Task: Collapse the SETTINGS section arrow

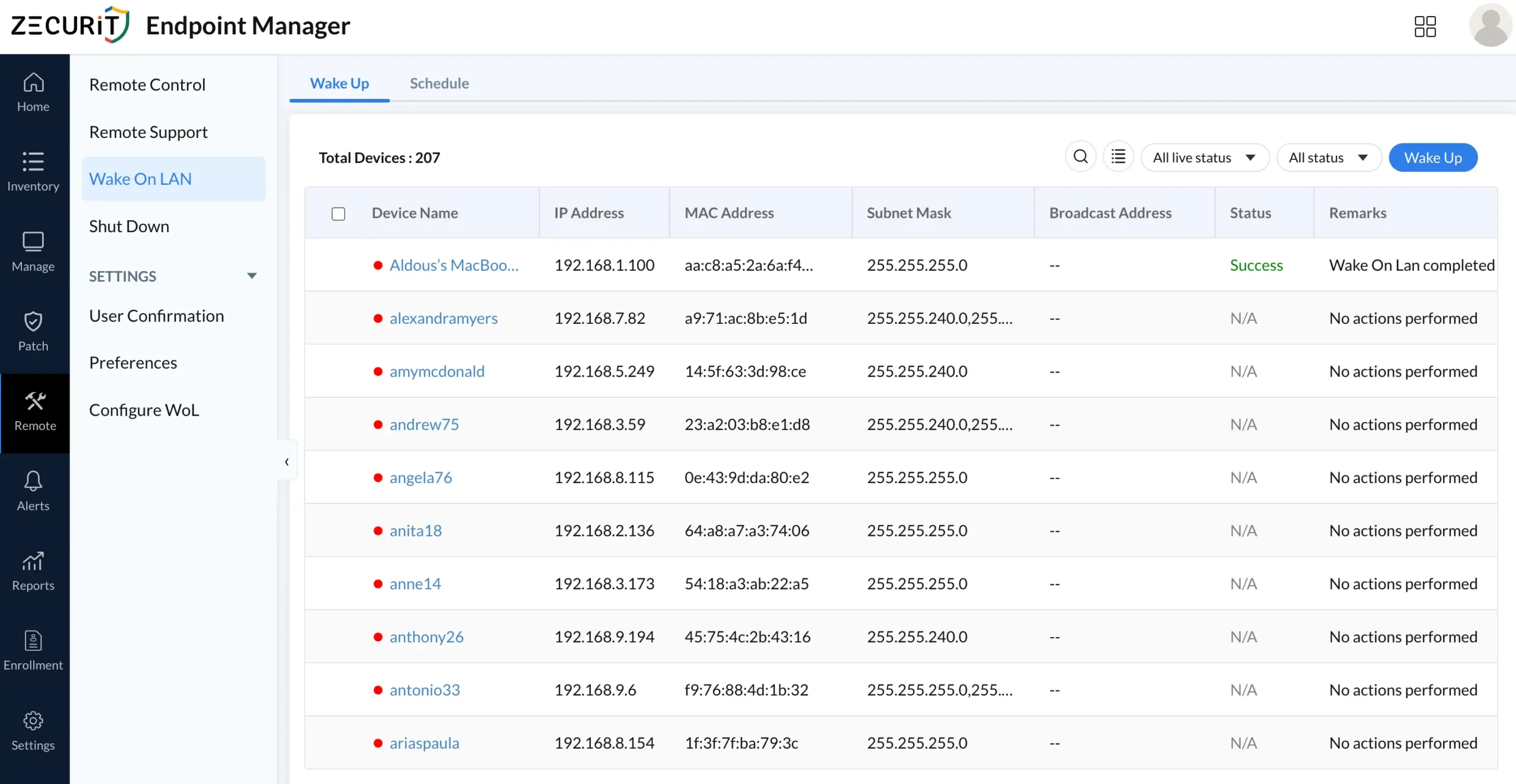Action: pos(252,276)
